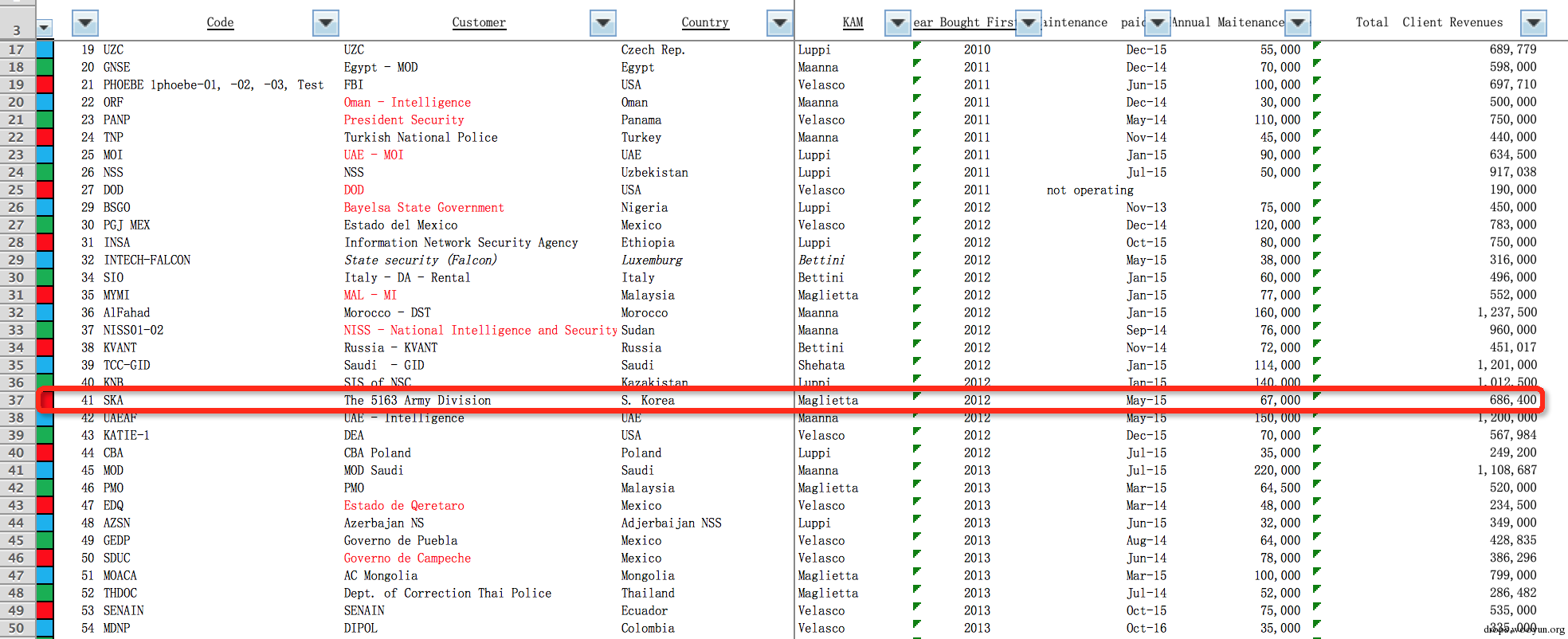Select the 'Azerbajan NS' customer cell
Screen dimensions: 1568x639
pos(384,523)
